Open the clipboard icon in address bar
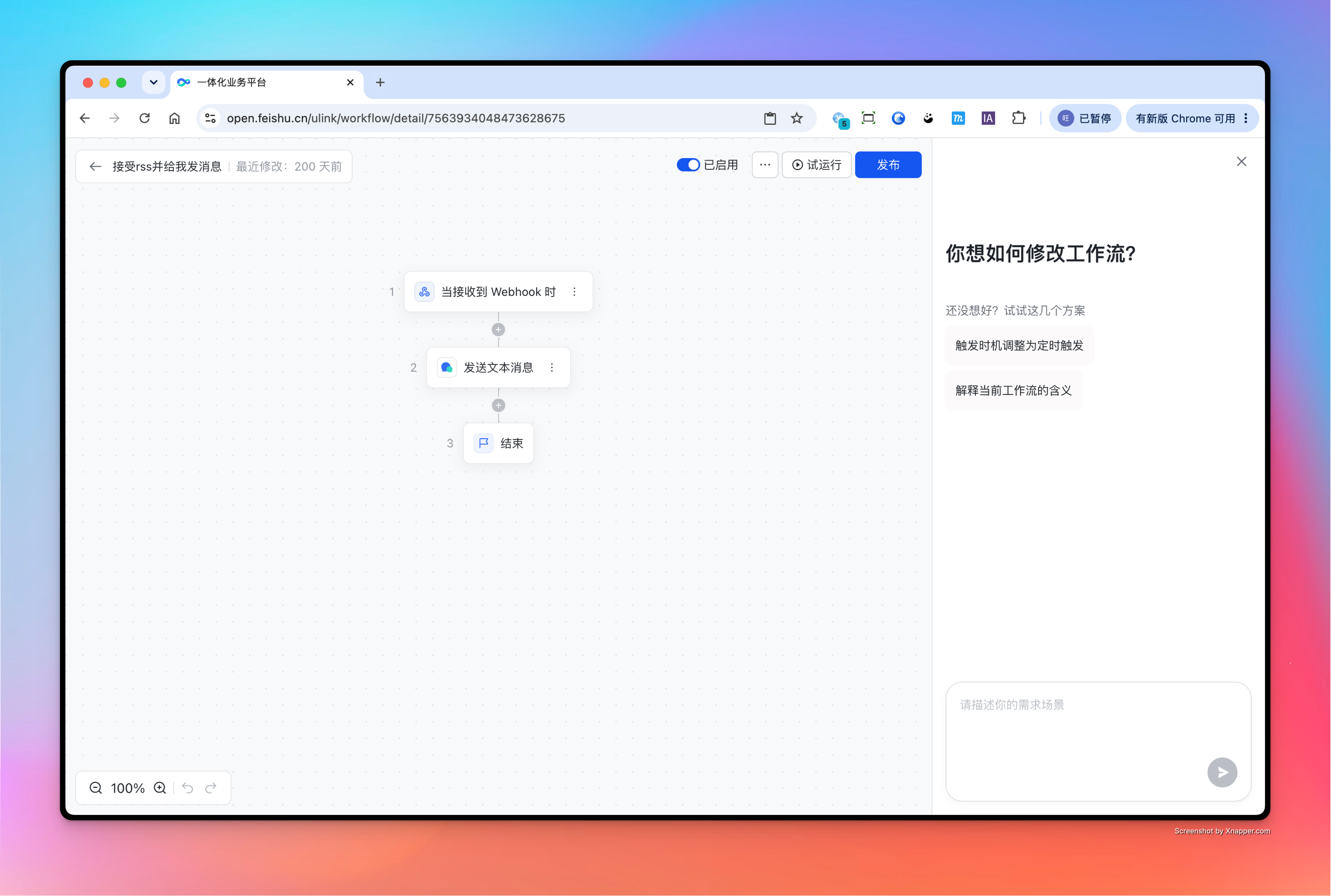The width and height of the screenshot is (1331, 896). (770, 118)
